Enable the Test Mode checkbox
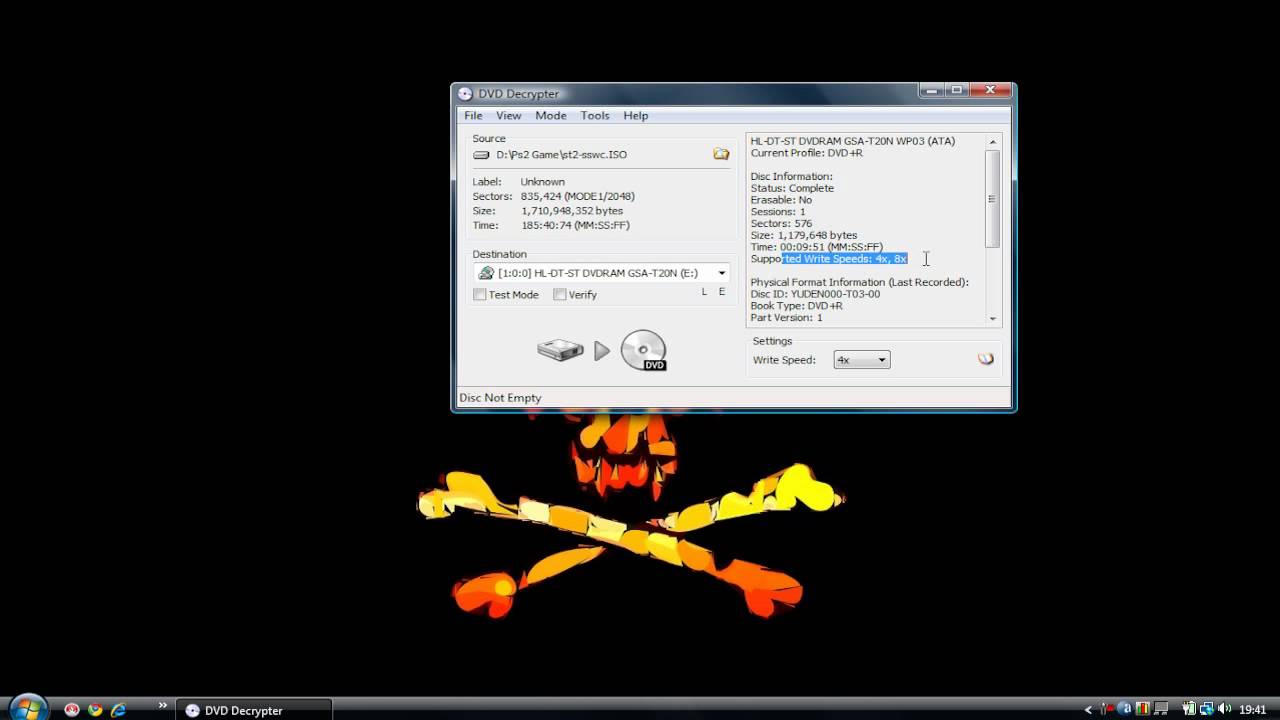 coord(480,295)
